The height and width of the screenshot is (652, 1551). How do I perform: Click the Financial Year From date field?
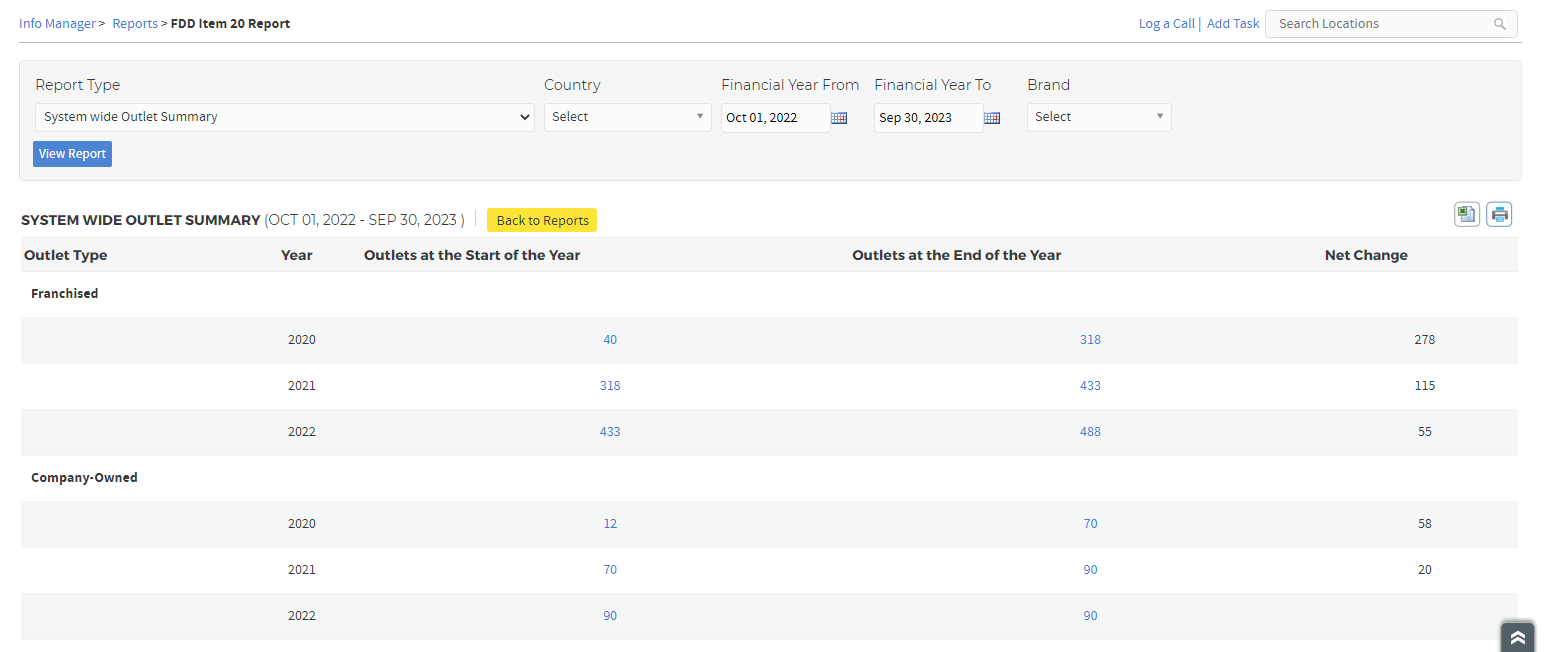(x=776, y=118)
